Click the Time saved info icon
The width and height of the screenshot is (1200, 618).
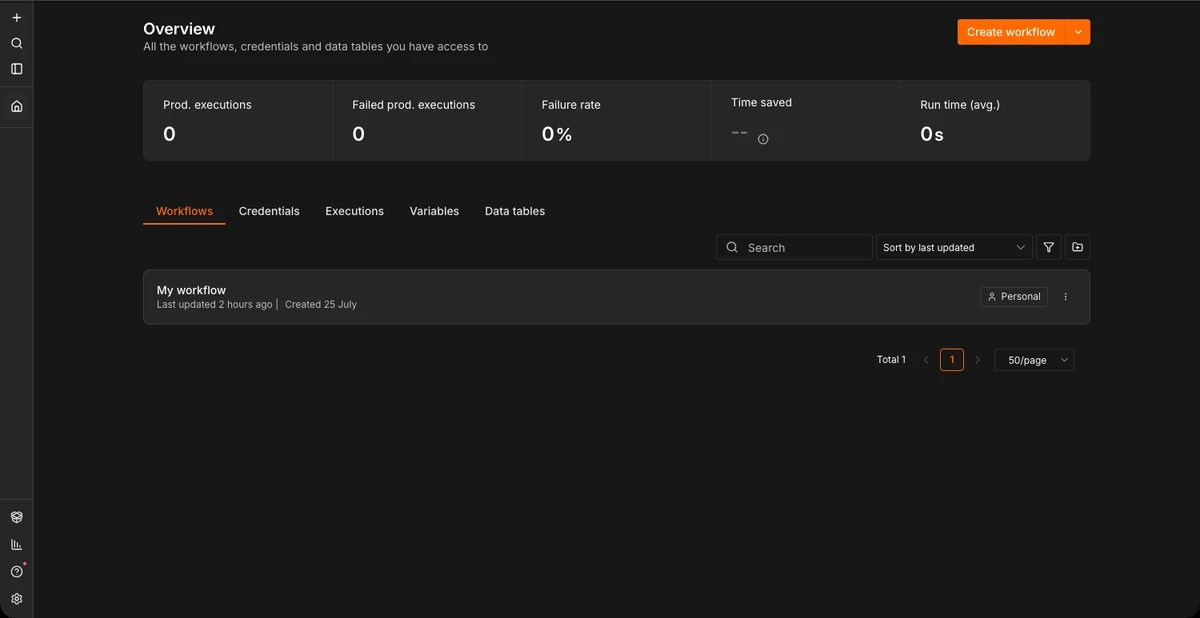pyautogui.click(x=763, y=139)
